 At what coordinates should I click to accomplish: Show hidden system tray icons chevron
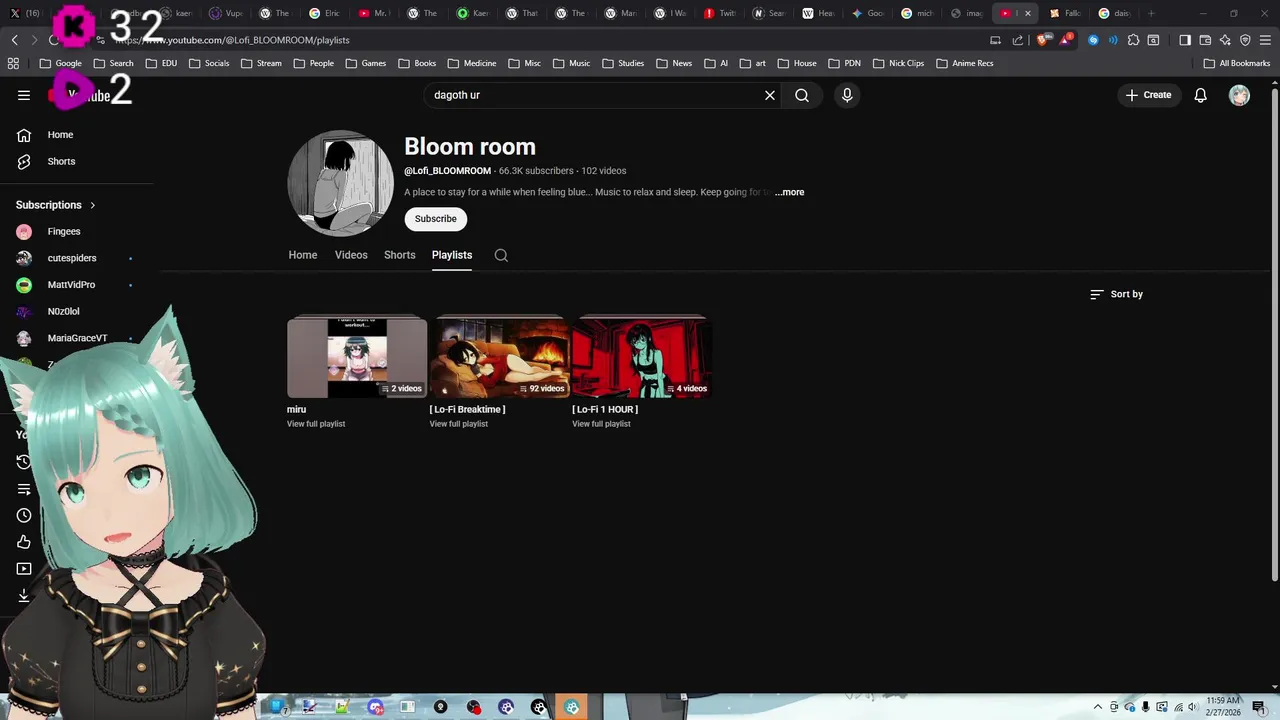tap(1098, 707)
